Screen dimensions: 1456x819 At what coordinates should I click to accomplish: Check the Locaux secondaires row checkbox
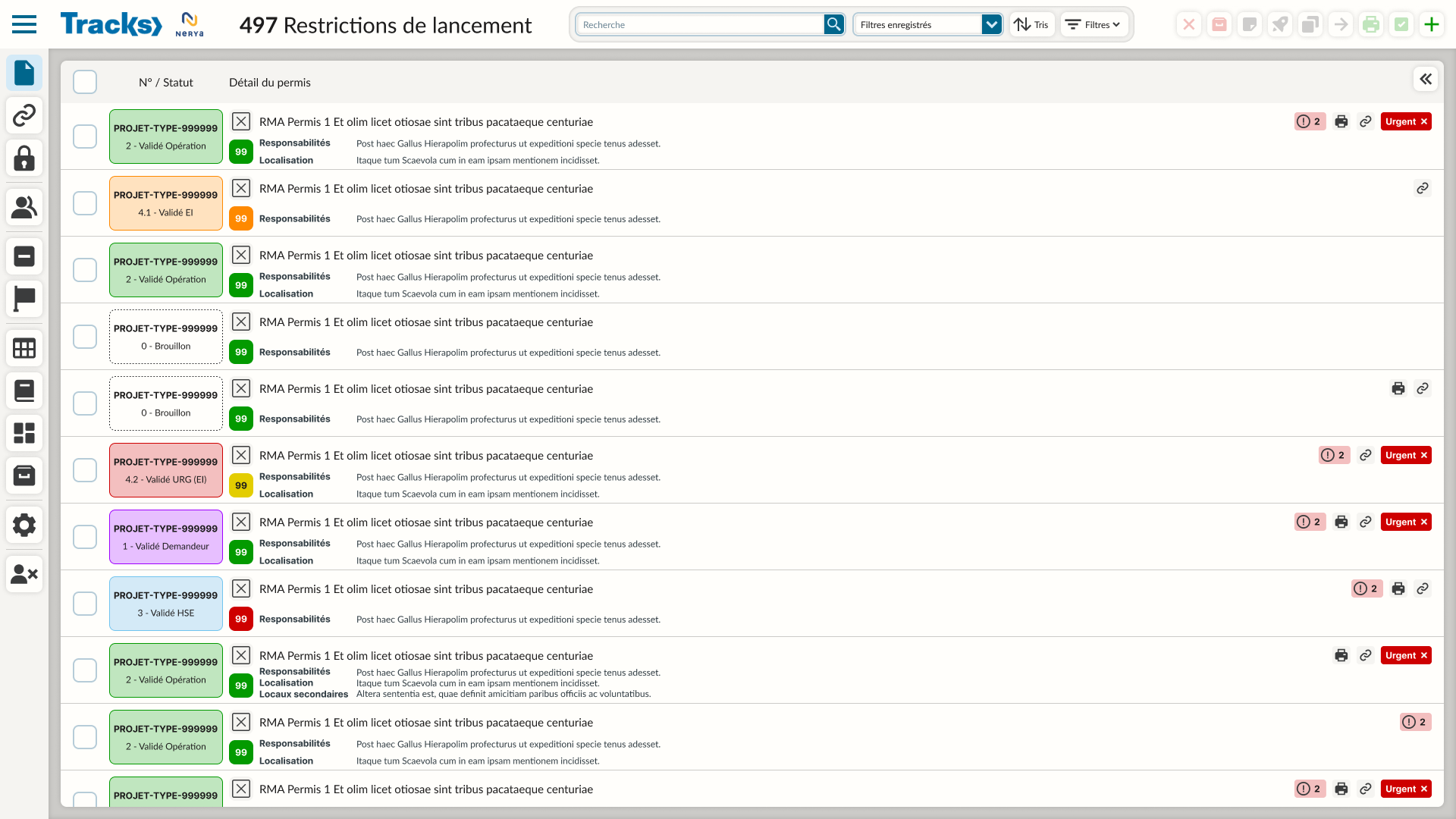(85, 670)
